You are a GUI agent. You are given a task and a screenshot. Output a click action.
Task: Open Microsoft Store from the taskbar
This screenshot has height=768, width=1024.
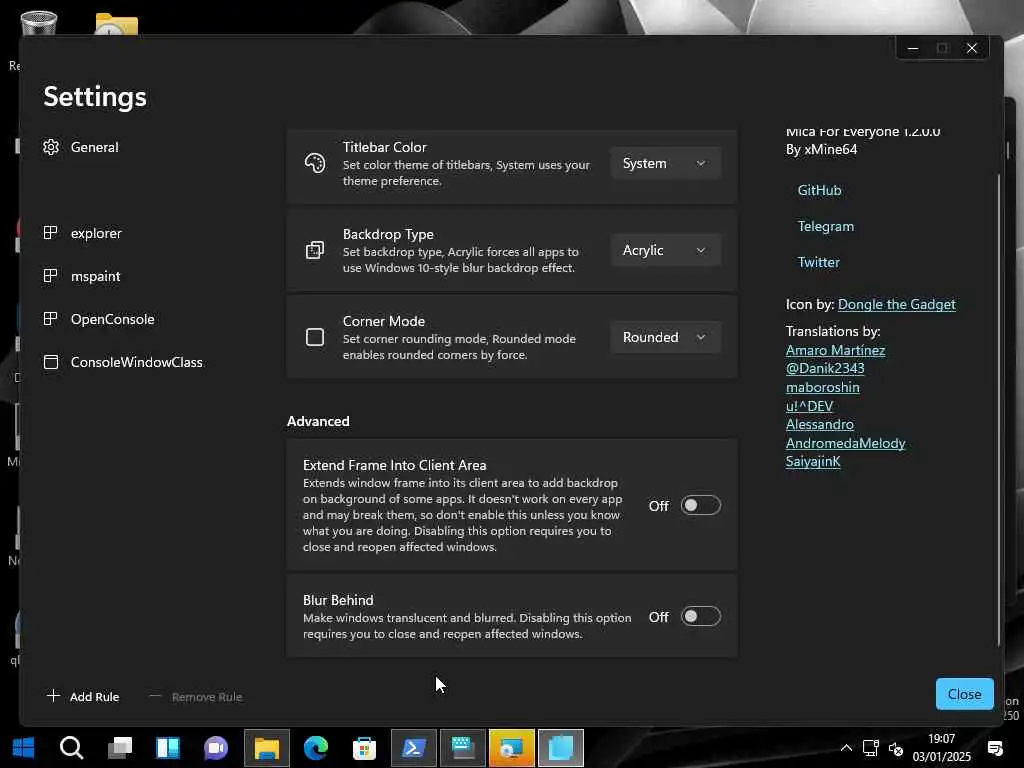[x=364, y=748]
